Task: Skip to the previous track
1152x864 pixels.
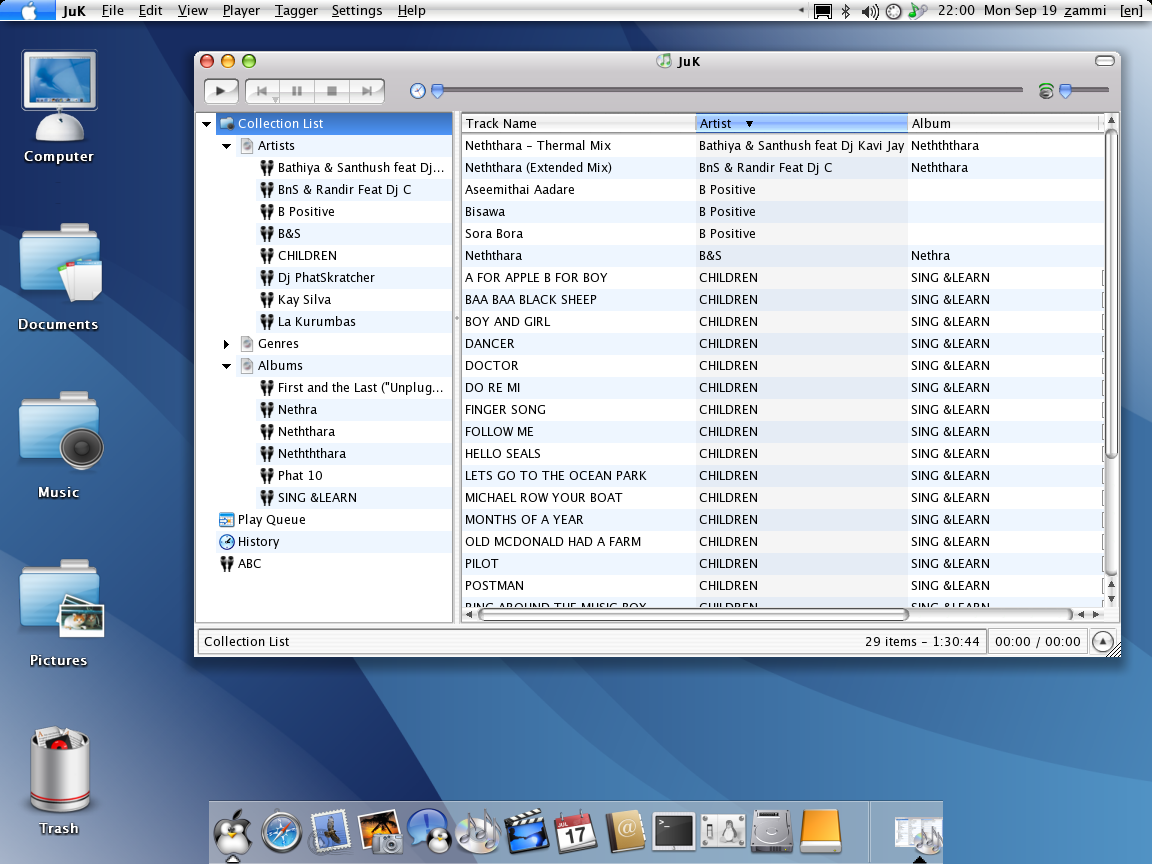Action: pyautogui.click(x=262, y=91)
